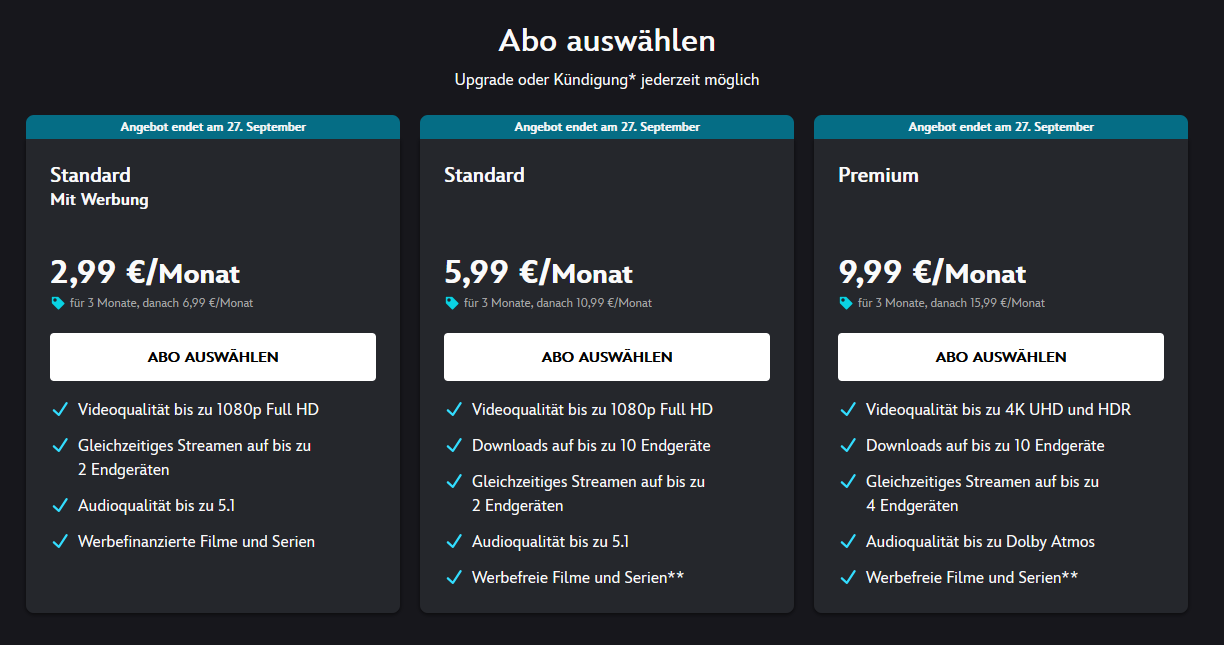Choose ABO AUSWÄHLEN on the Premium card
The width and height of the screenshot is (1224, 645).
click(1000, 357)
